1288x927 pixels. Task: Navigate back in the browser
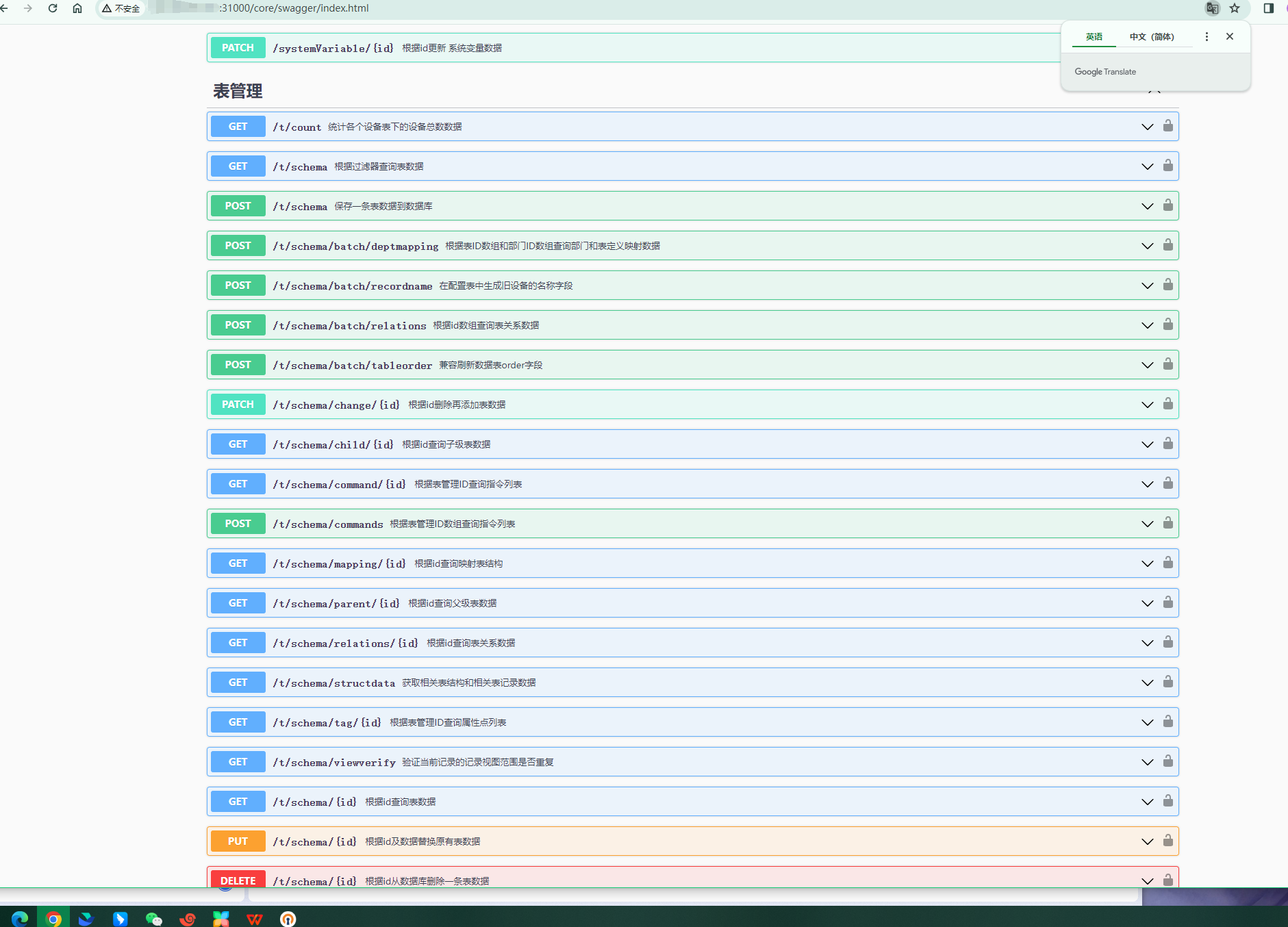pos(5,8)
